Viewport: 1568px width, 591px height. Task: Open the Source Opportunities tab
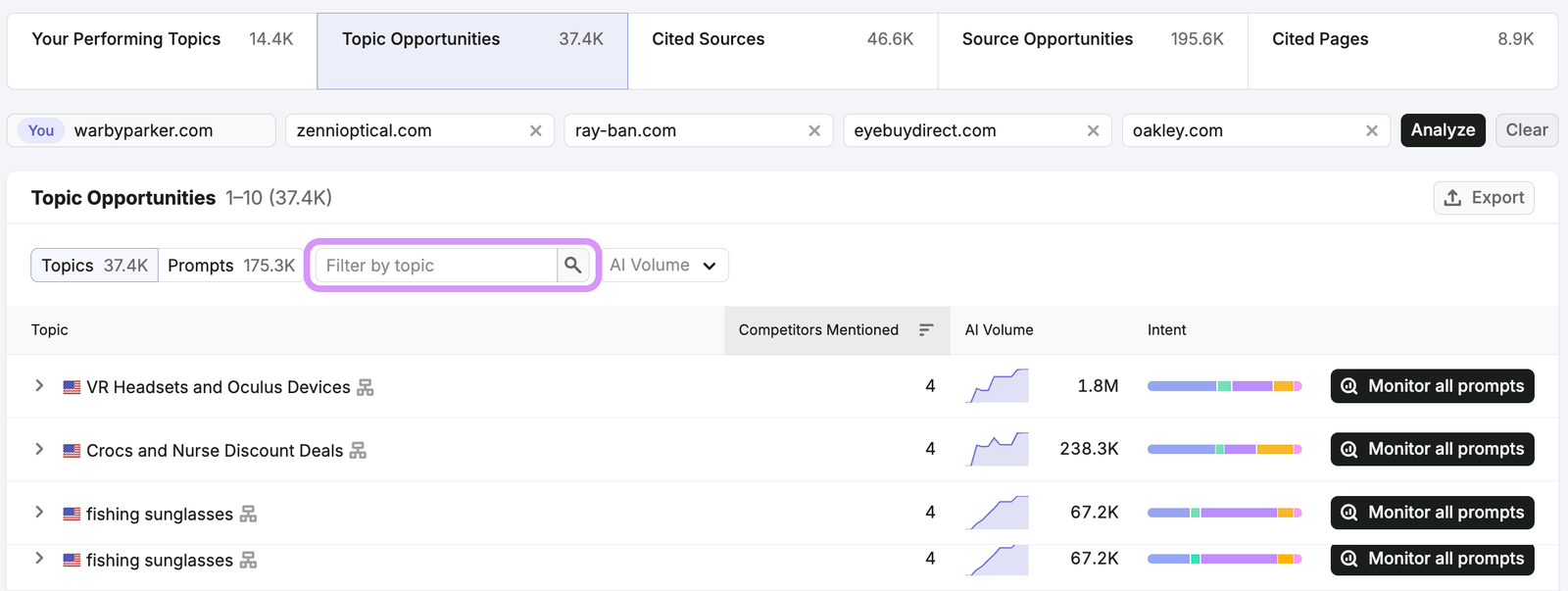(x=1093, y=51)
